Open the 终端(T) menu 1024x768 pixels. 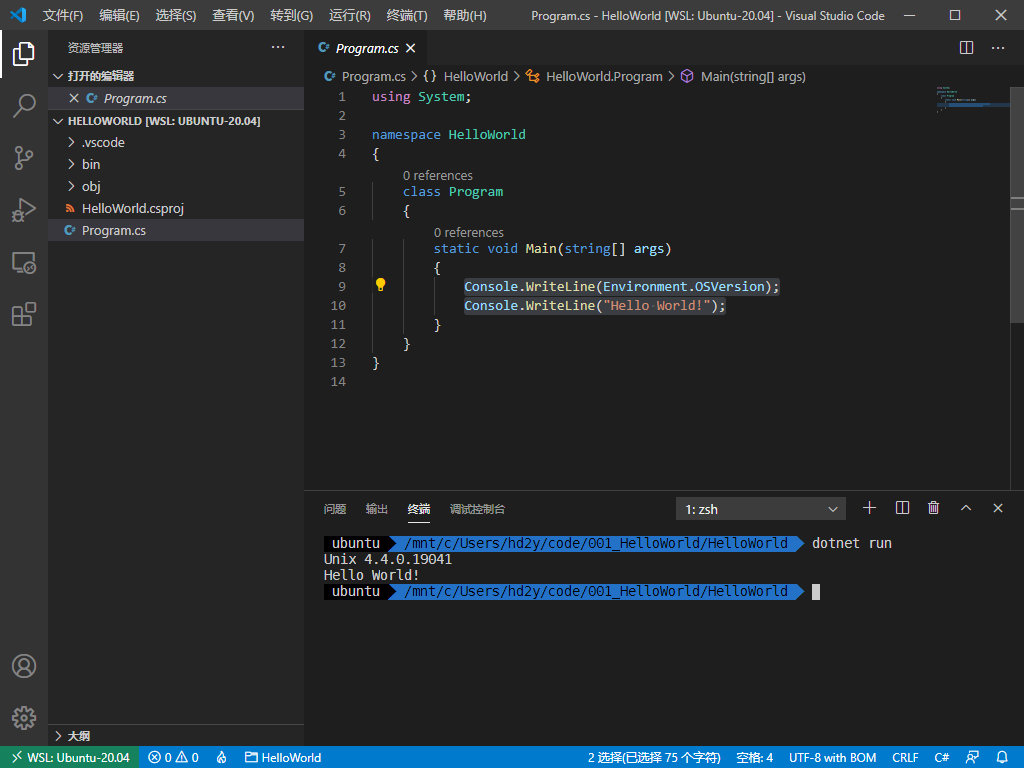point(406,15)
